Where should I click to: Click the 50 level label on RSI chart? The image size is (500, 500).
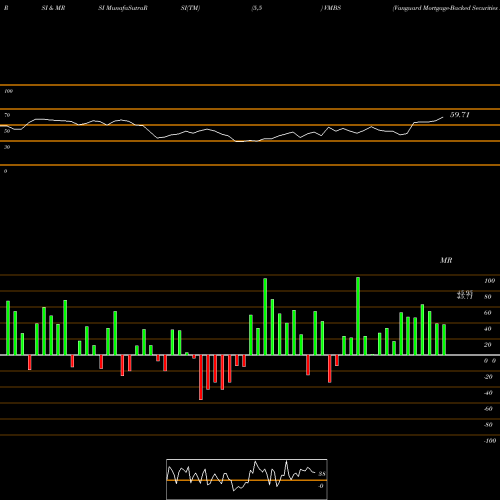pos(7,131)
